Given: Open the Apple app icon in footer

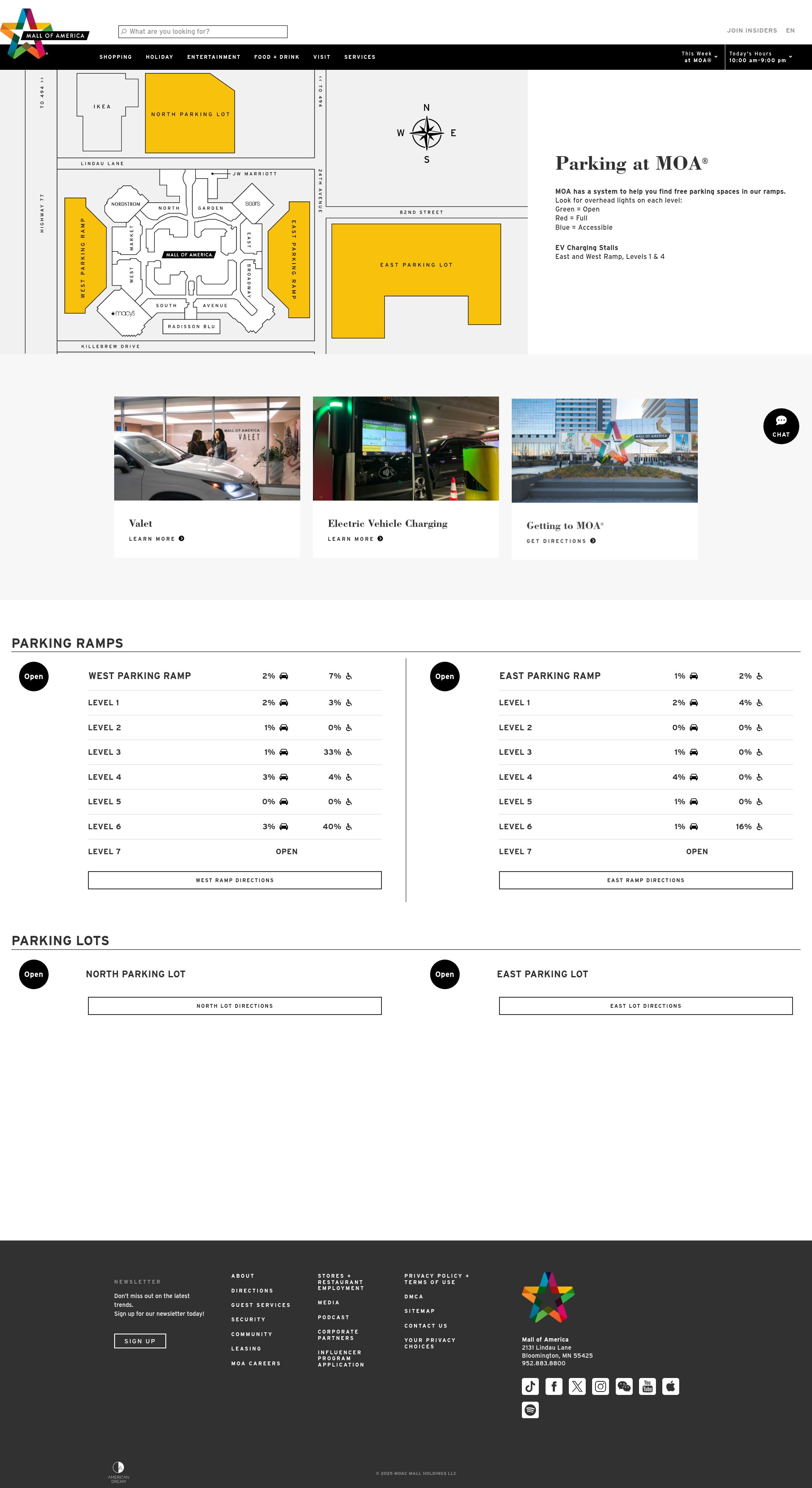Looking at the screenshot, I should coord(670,1386).
